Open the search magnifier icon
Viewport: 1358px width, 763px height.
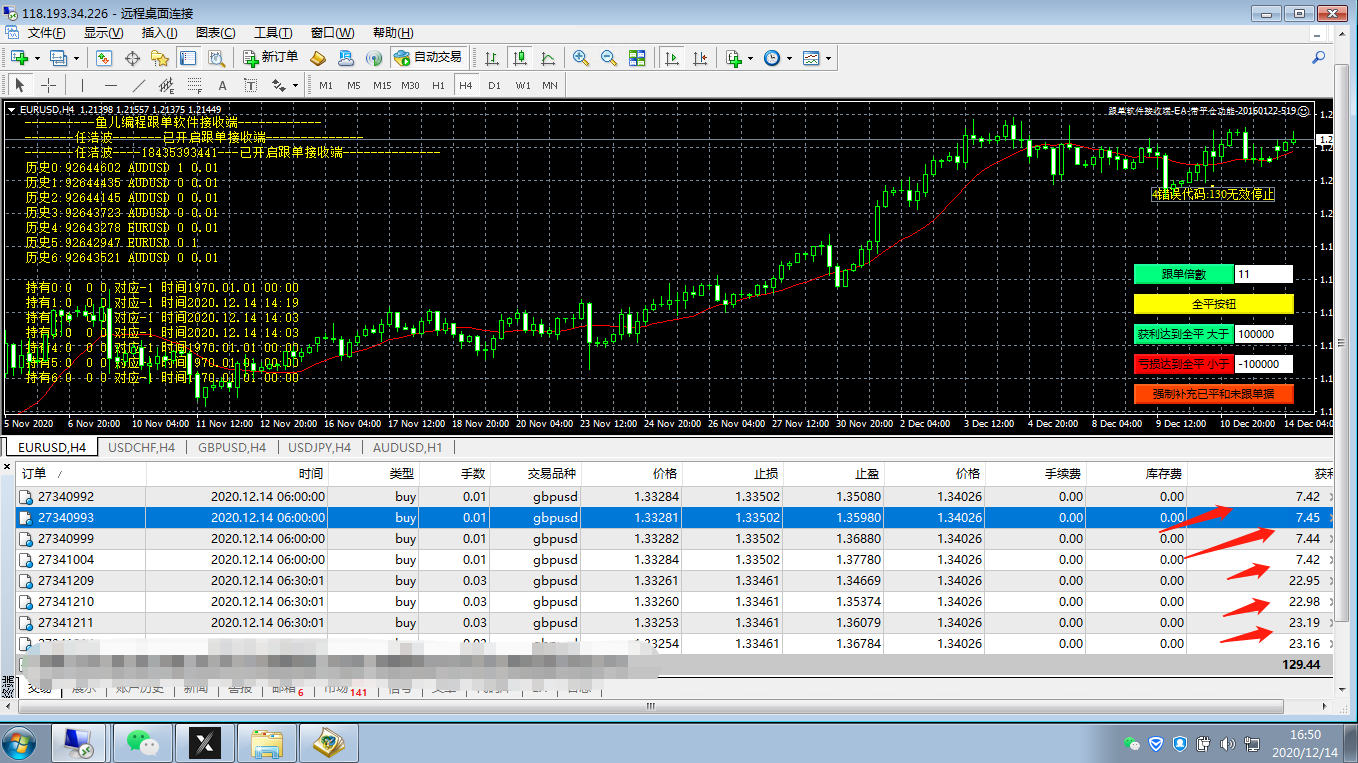click(1318, 58)
